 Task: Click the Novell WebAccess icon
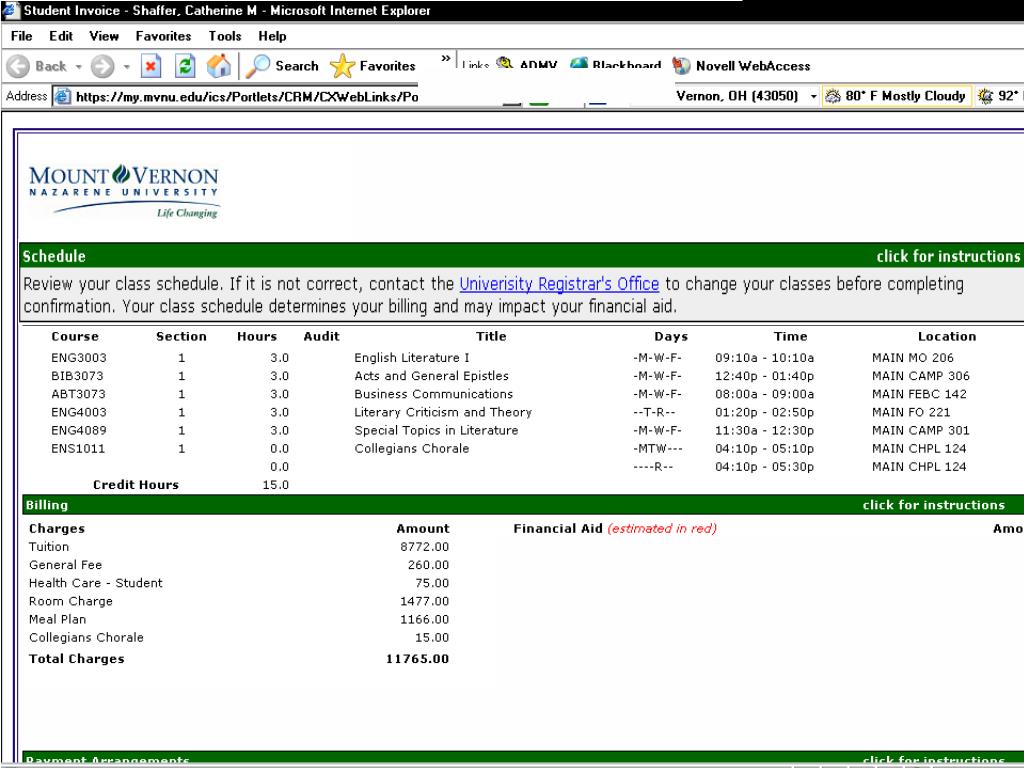click(681, 66)
